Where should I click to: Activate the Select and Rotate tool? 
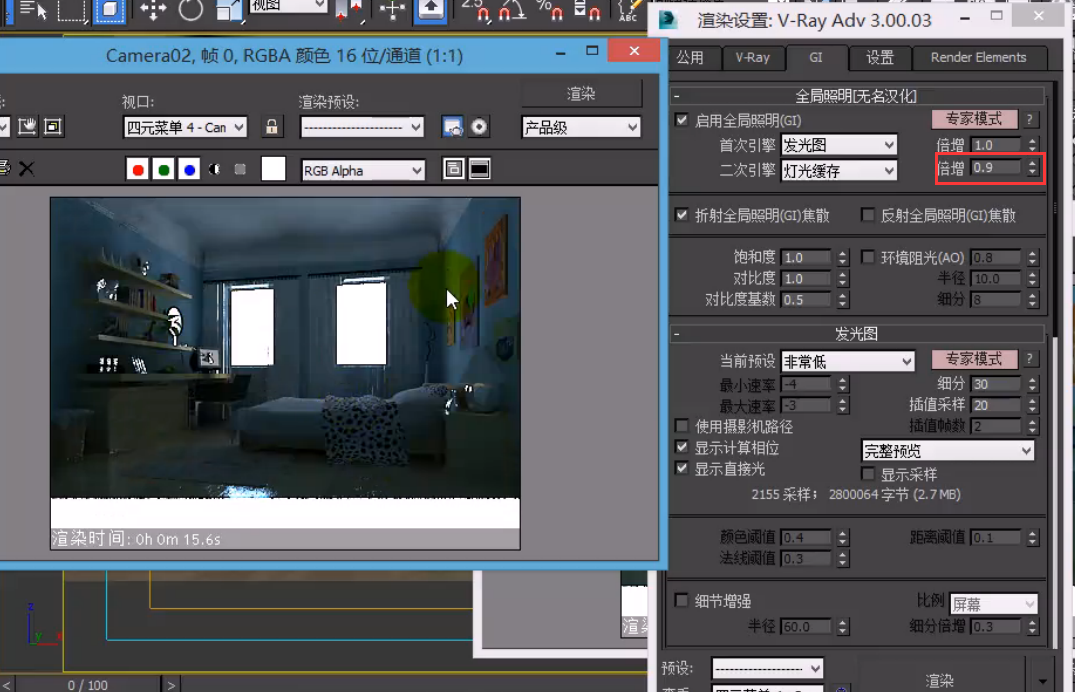coord(190,10)
